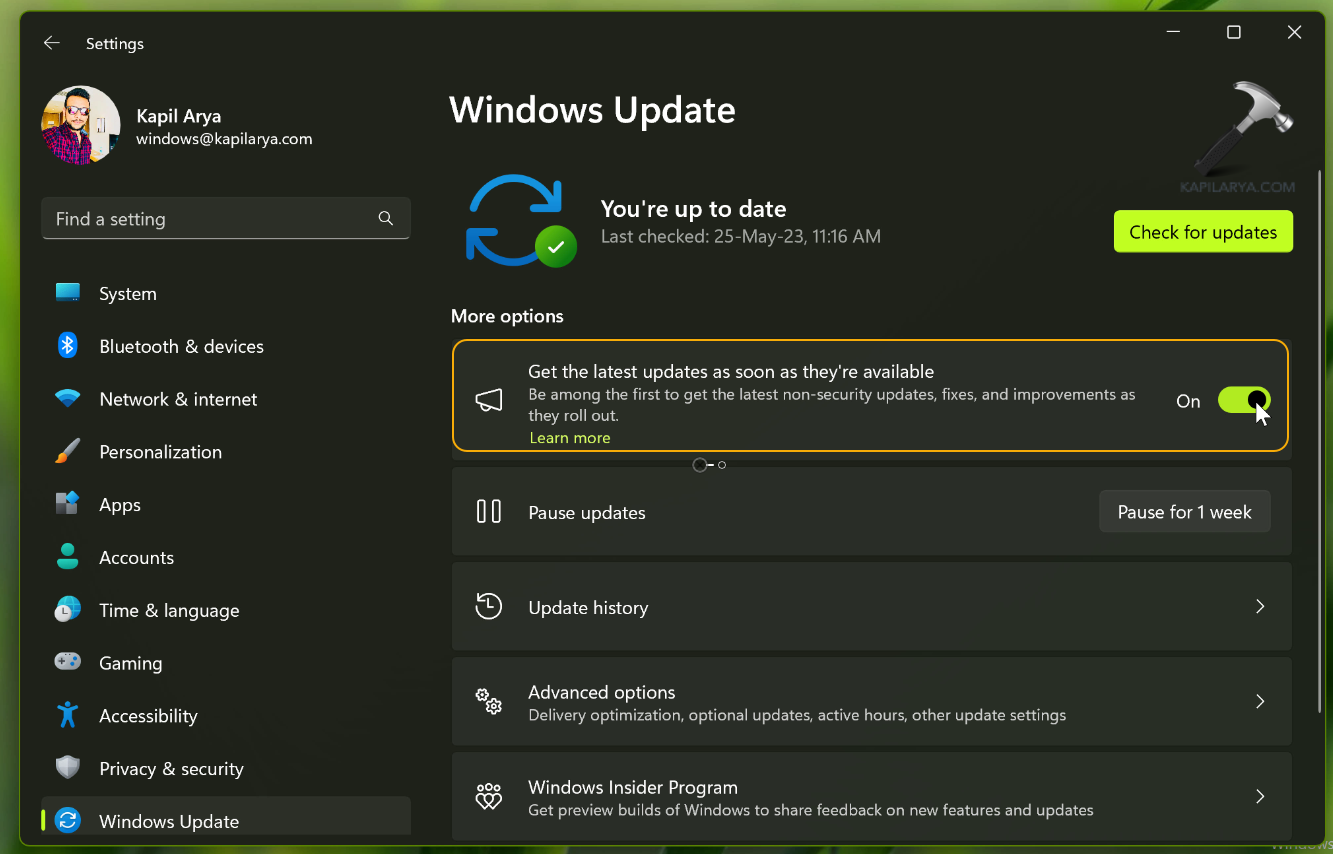The width and height of the screenshot is (1333, 854).
Task: Click the Personalization paintbrush icon
Action: coord(68,452)
